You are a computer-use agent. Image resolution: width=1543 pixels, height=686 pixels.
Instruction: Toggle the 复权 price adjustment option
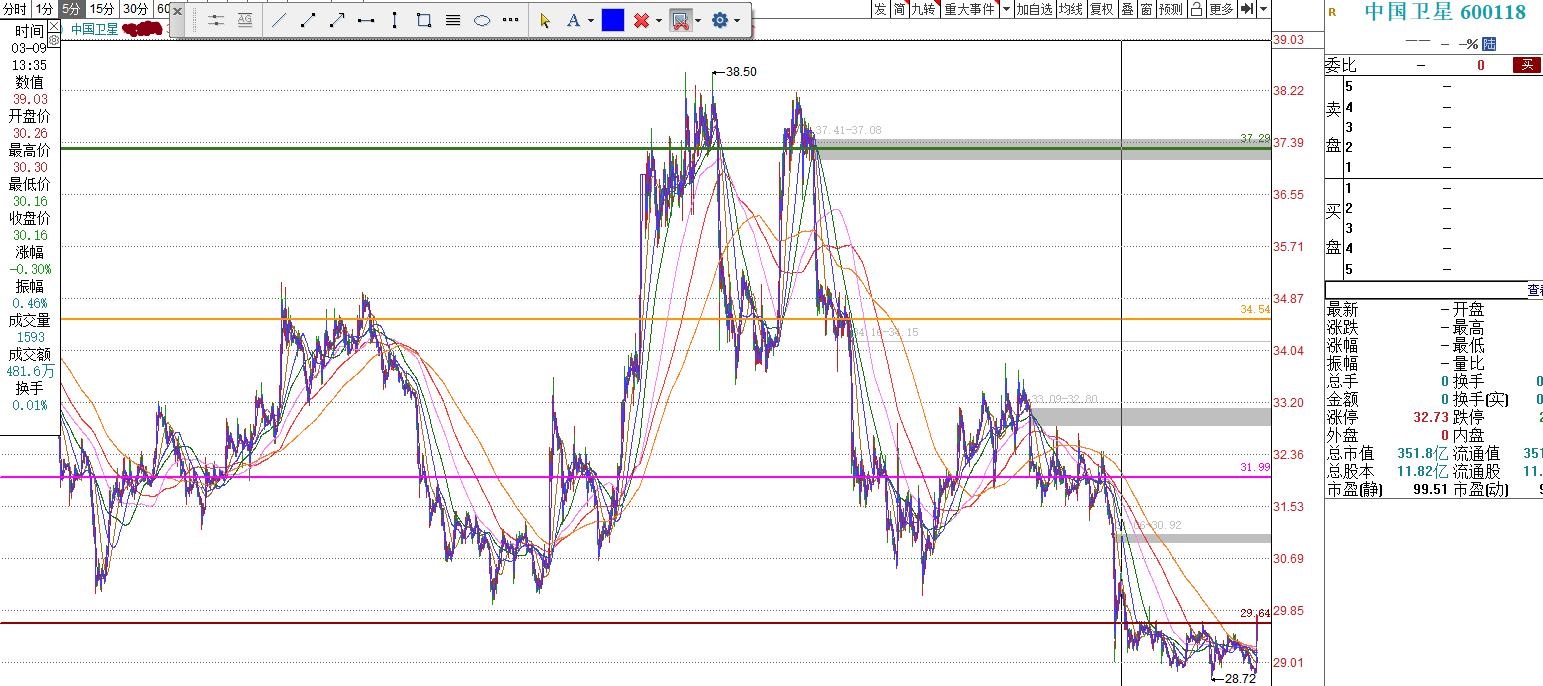pos(1101,9)
